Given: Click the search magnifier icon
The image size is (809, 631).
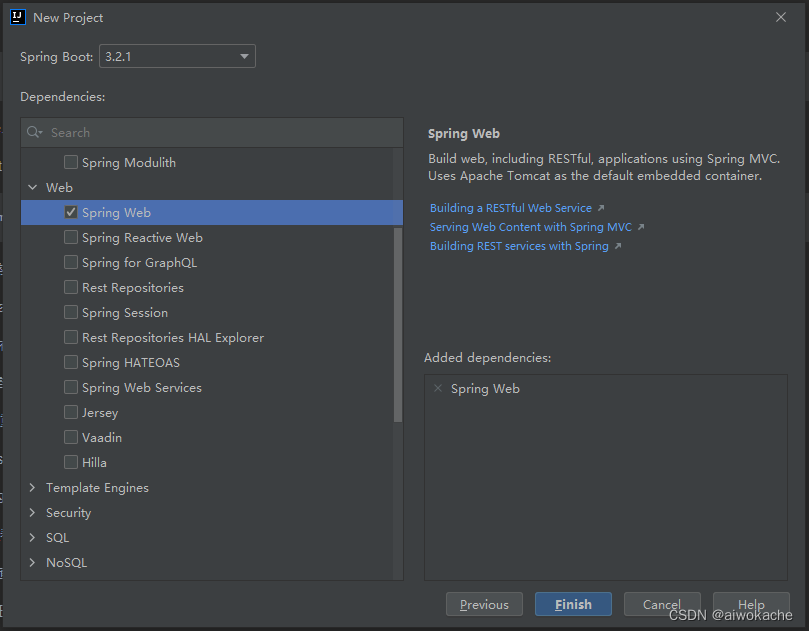Looking at the screenshot, I should [34, 132].
